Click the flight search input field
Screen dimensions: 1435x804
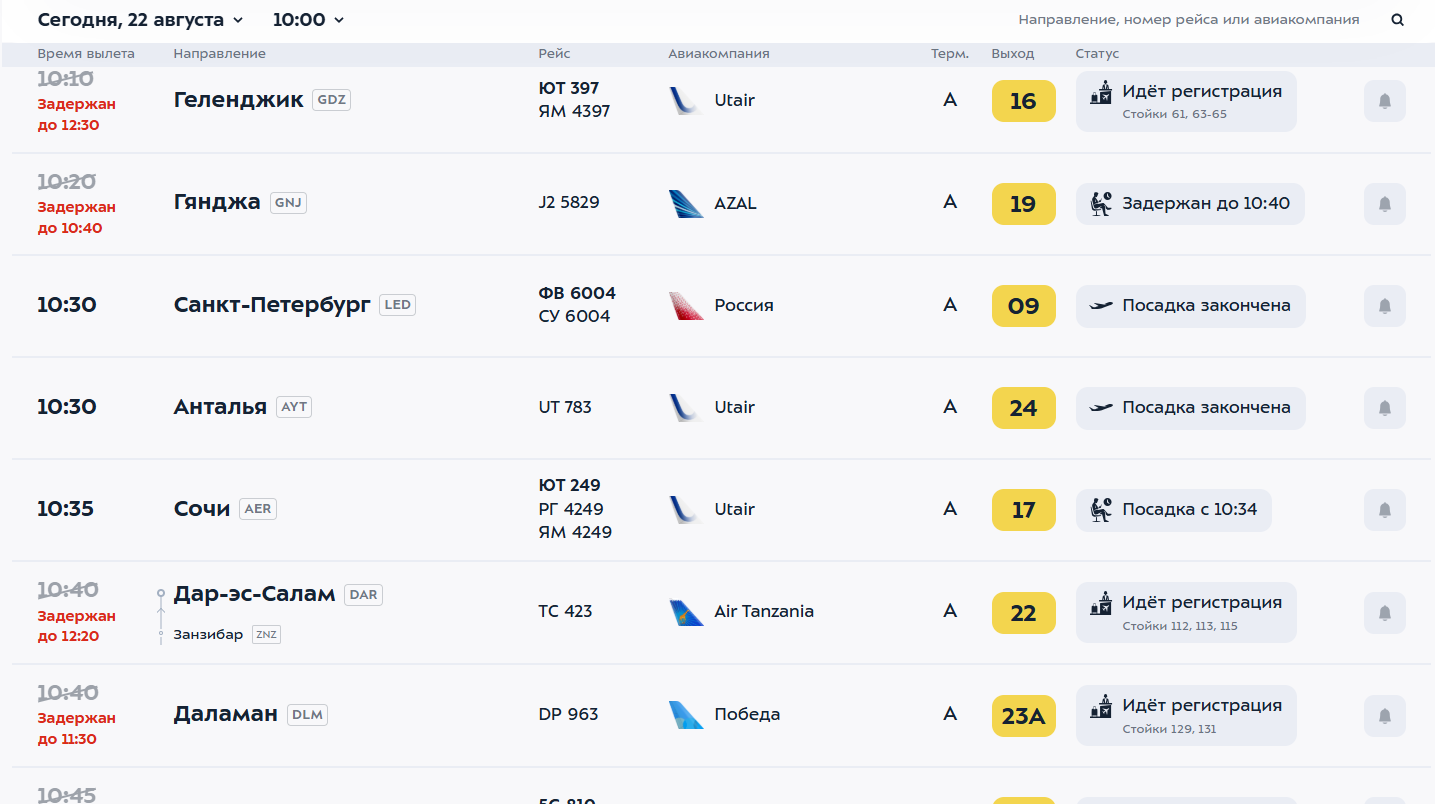pyautogui.click(x=1188, y=20)
